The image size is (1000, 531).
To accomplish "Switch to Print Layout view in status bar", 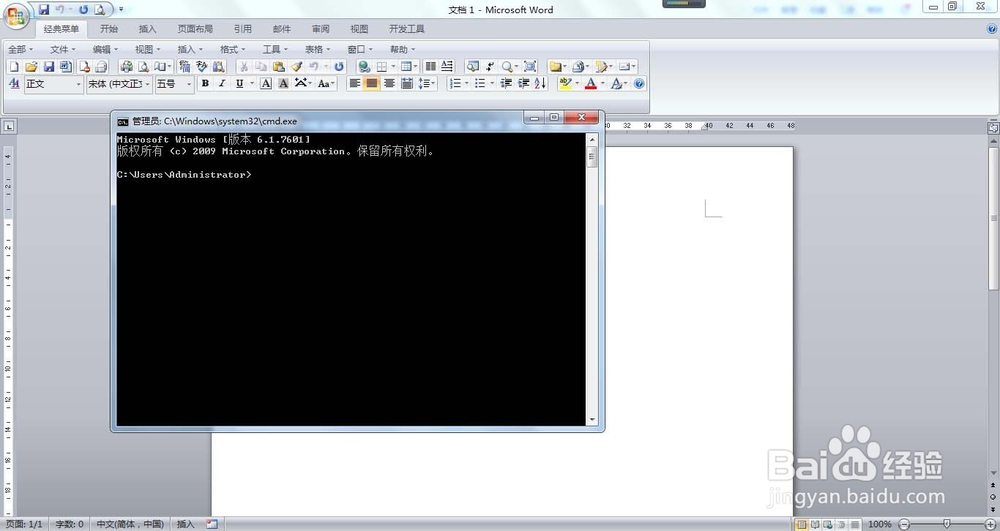I will 802,524.
